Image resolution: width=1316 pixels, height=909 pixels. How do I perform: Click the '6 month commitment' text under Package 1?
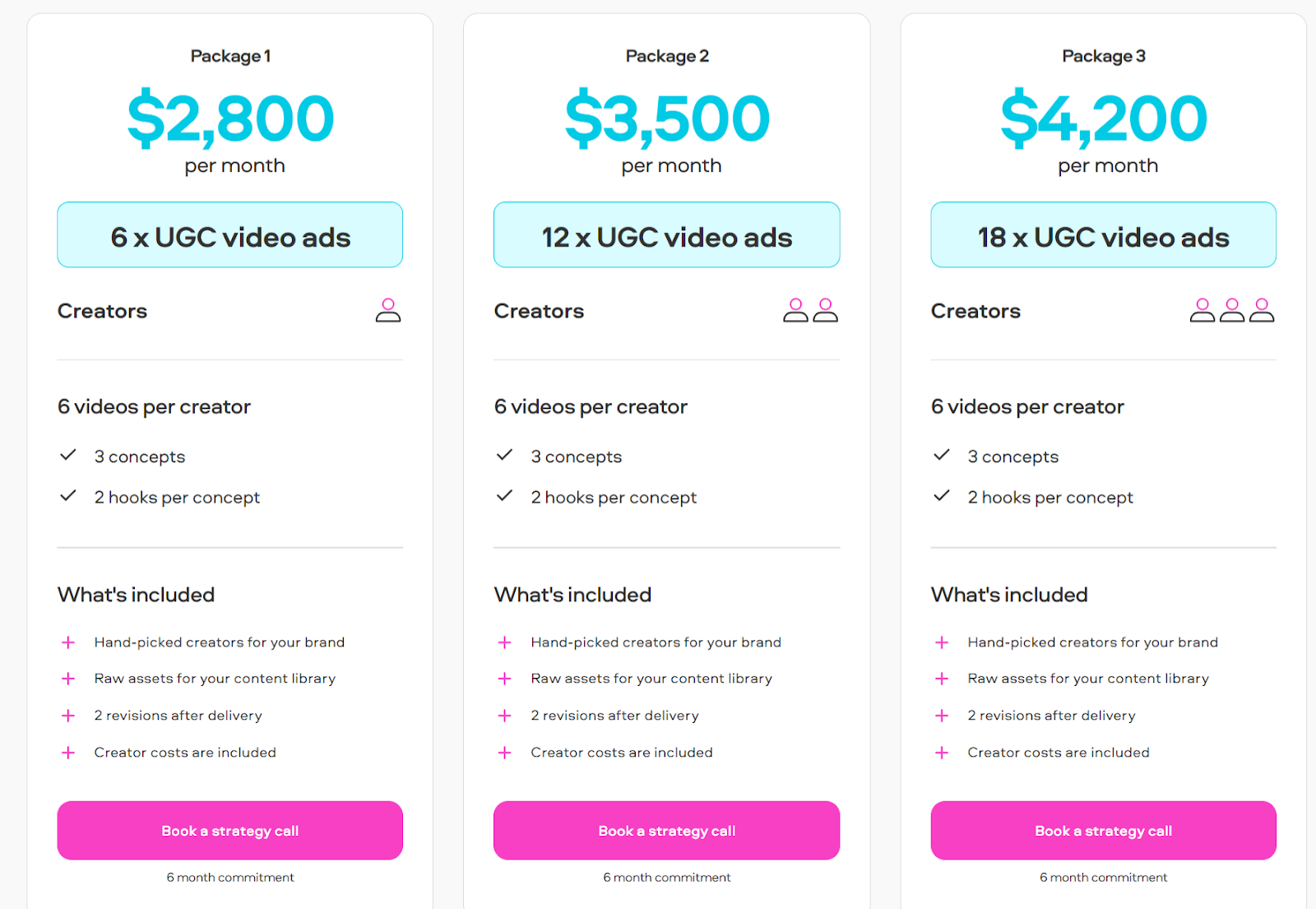pos(230,878)
